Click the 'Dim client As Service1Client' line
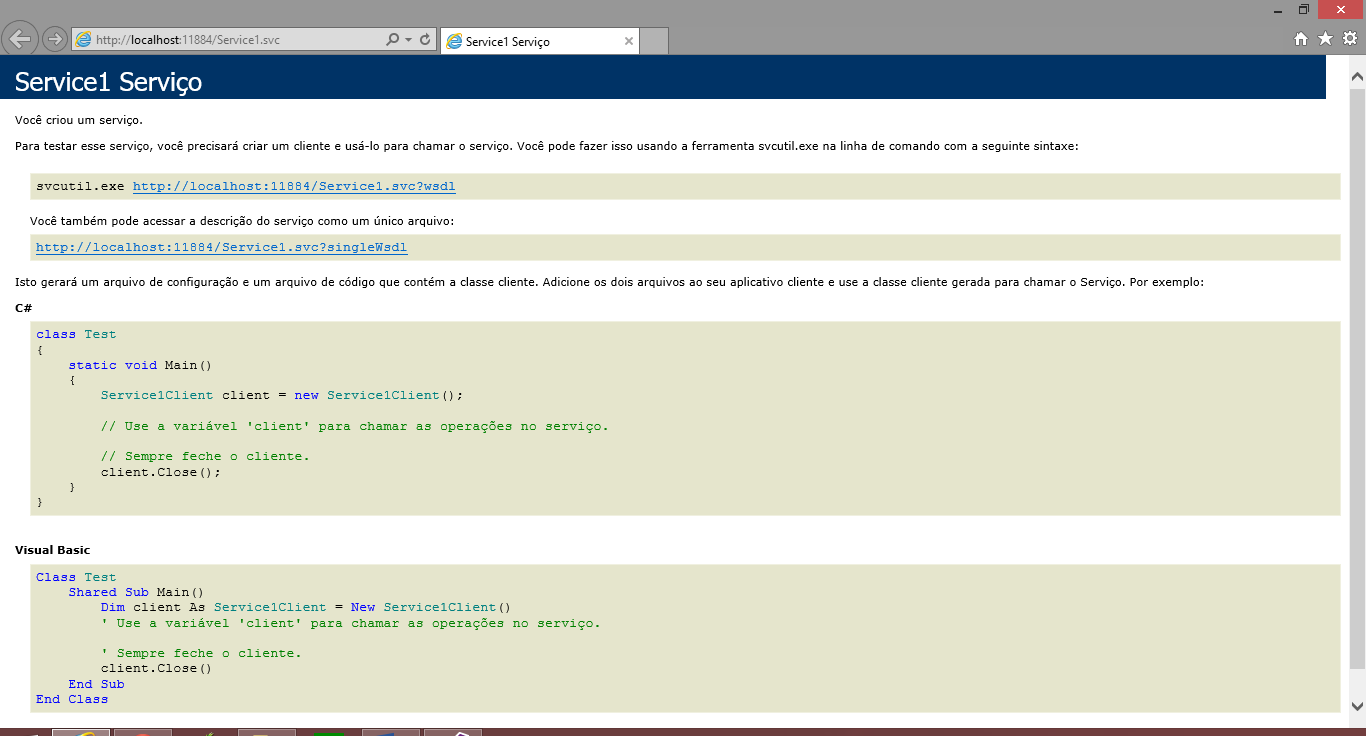The width and height of the screenshot is (1366, 736). pos(306,607)
